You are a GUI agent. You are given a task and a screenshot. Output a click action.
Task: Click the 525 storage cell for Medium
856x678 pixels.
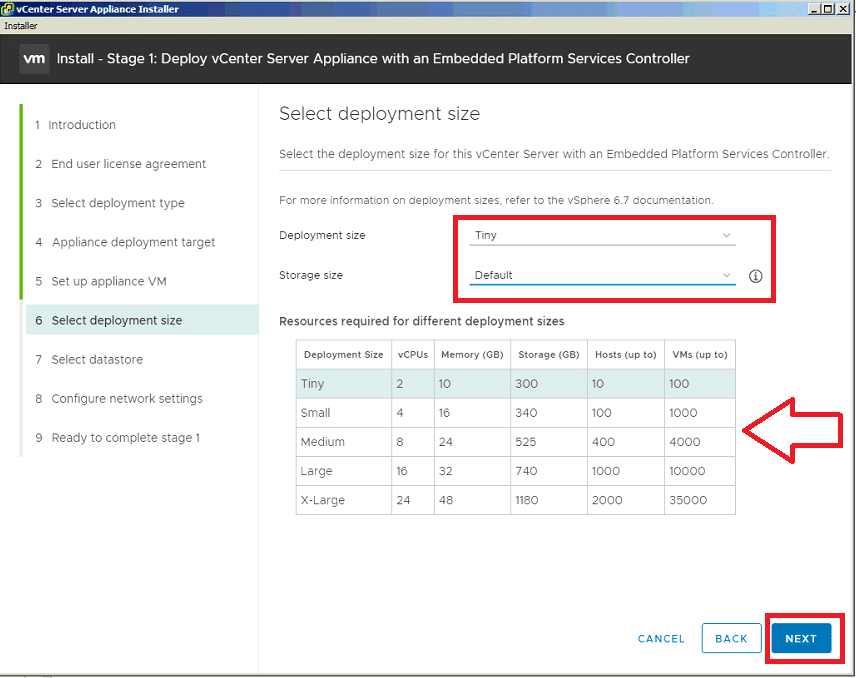pos(549,442)
